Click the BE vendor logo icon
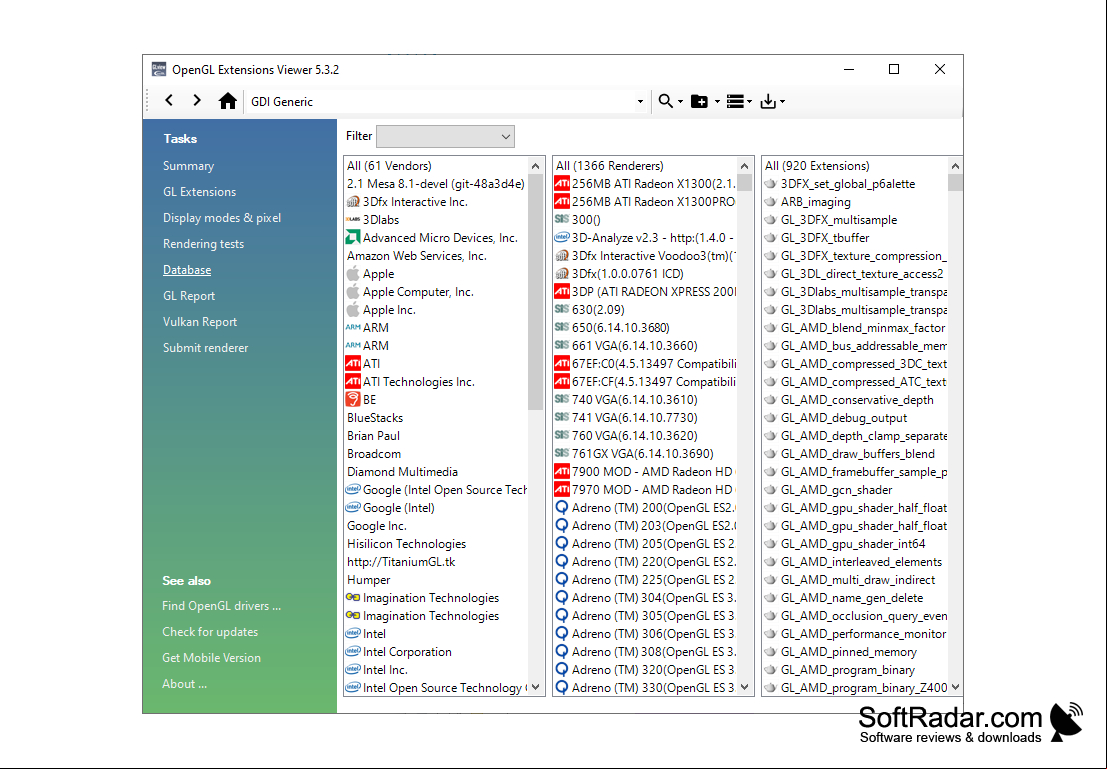The image size is (1107, 769). coord(353,400)
